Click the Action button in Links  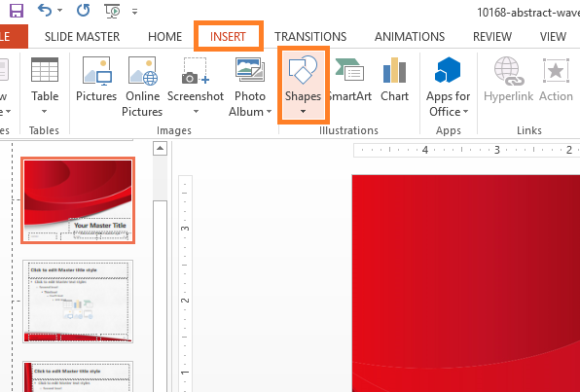pyautogui.click(x=556, y=79)
